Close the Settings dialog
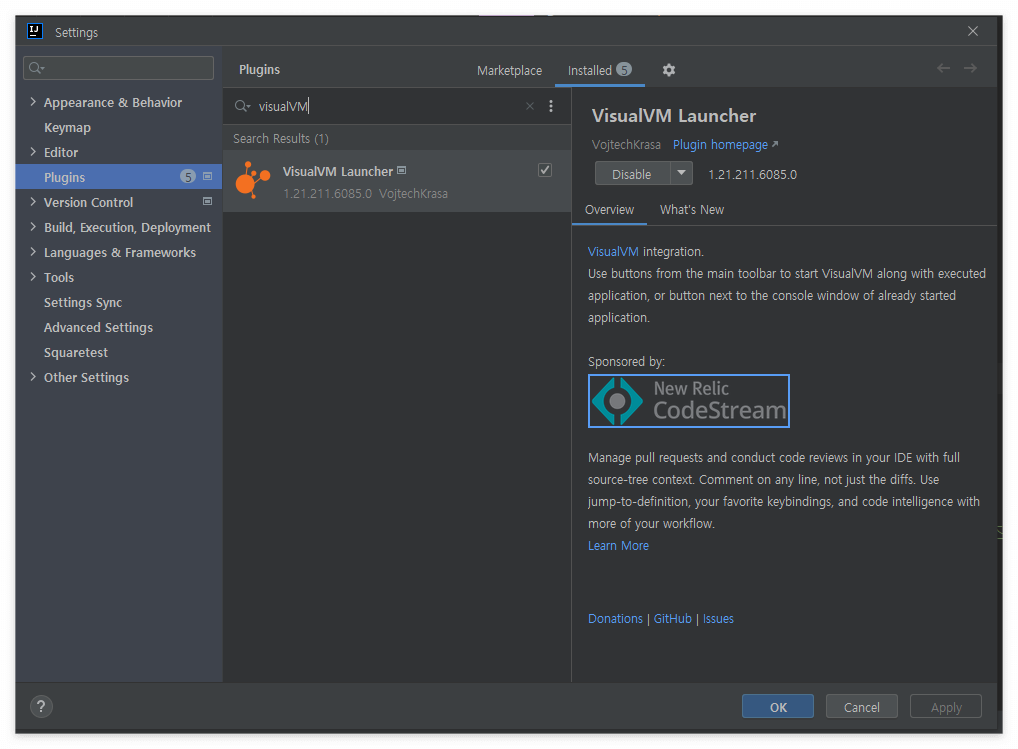Screen dimensions: 1018x749 coord(973,31)
